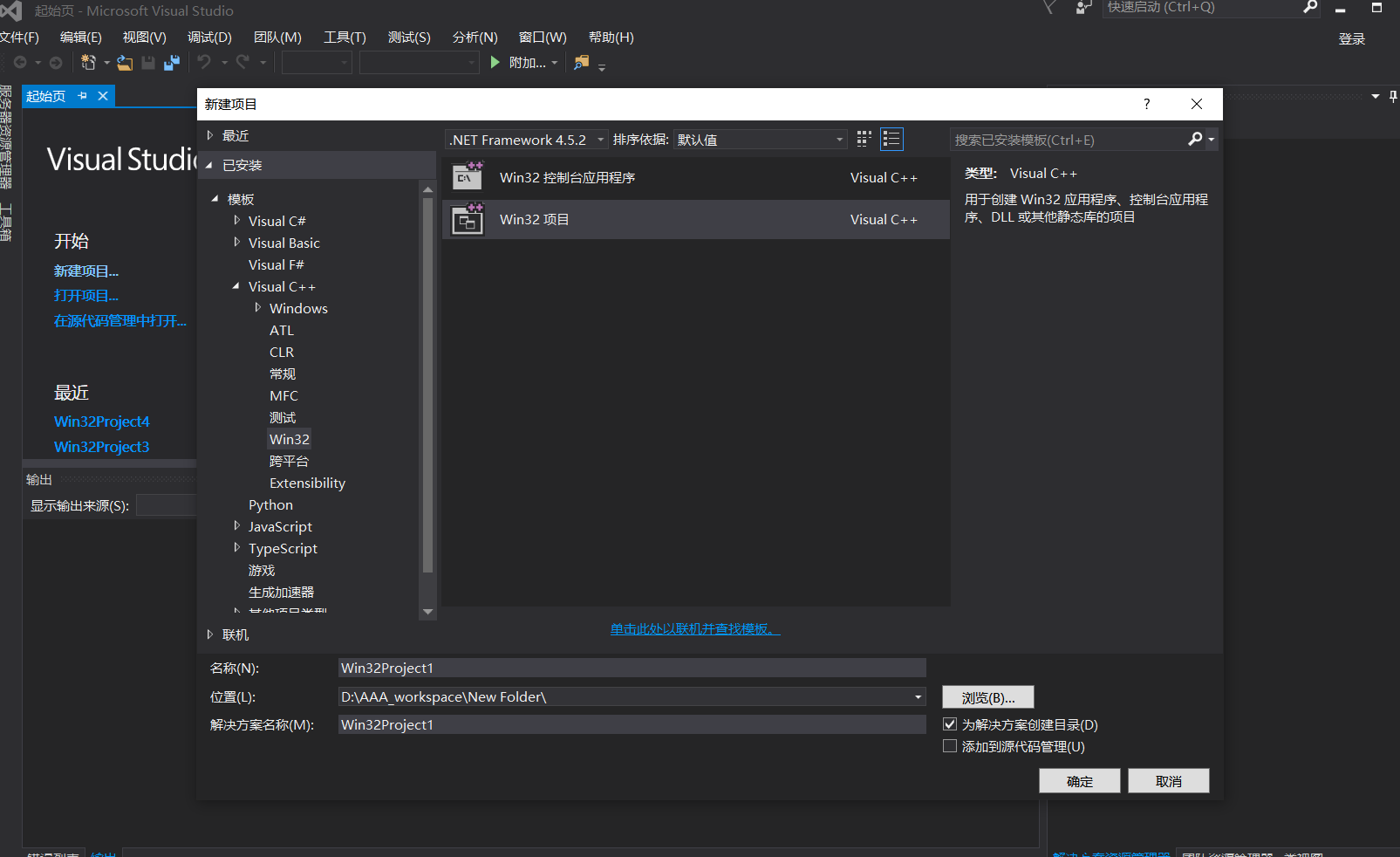
Task: Open the Sort by default dropdown
Action: point(840,140)
